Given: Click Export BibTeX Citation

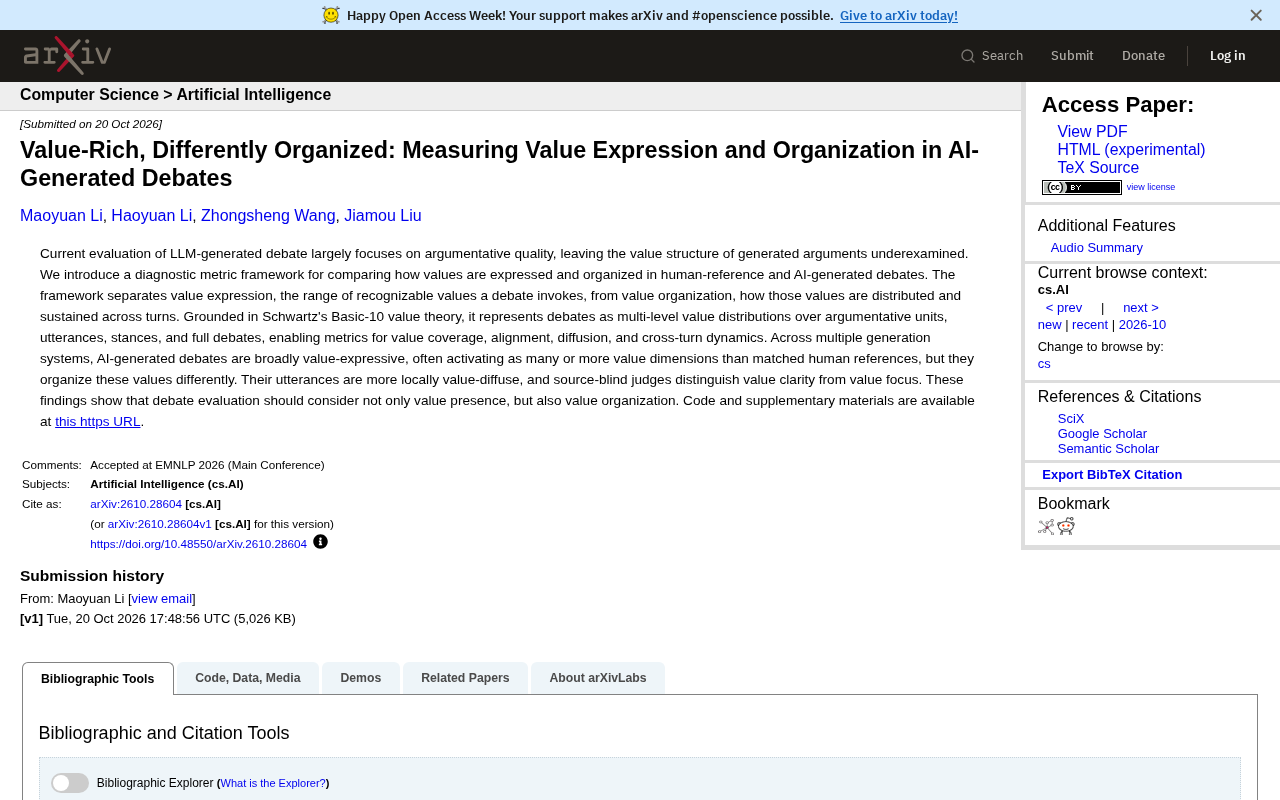Looking at the screenshot, I should coord(1112,475).
